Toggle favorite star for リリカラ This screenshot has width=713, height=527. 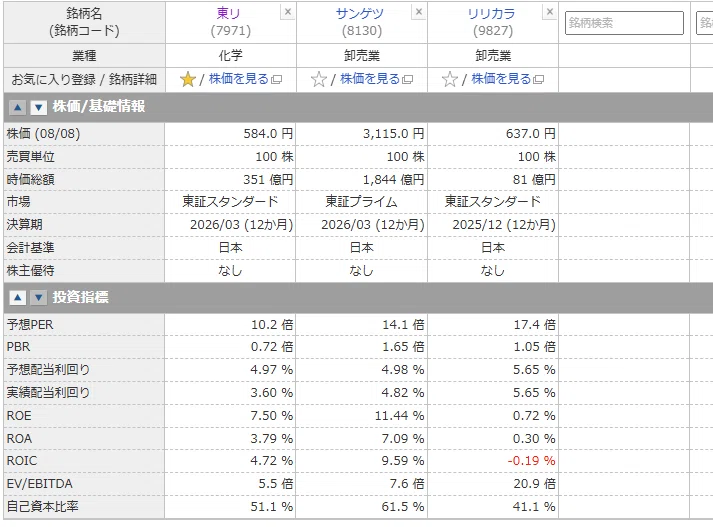[450, 80]
